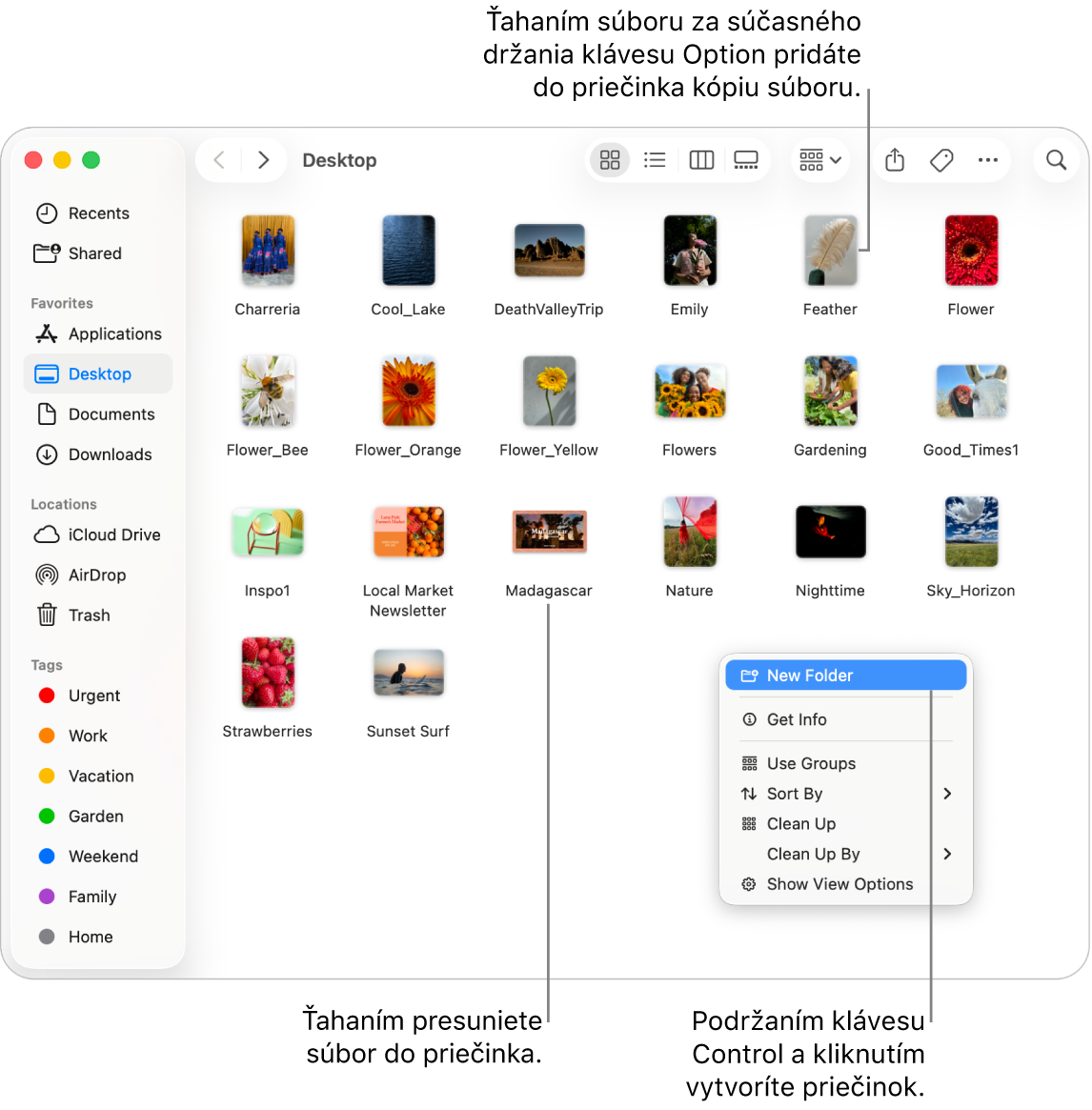Screen dimensions: 1092x1110
Task: Select the green Garden tag
Action: tap(98, 817)
